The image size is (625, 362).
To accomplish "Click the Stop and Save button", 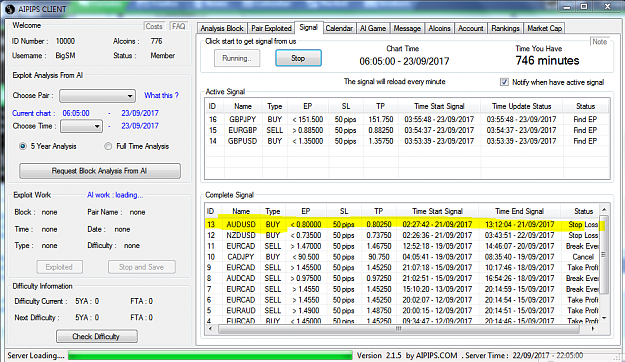I will 142,267.
